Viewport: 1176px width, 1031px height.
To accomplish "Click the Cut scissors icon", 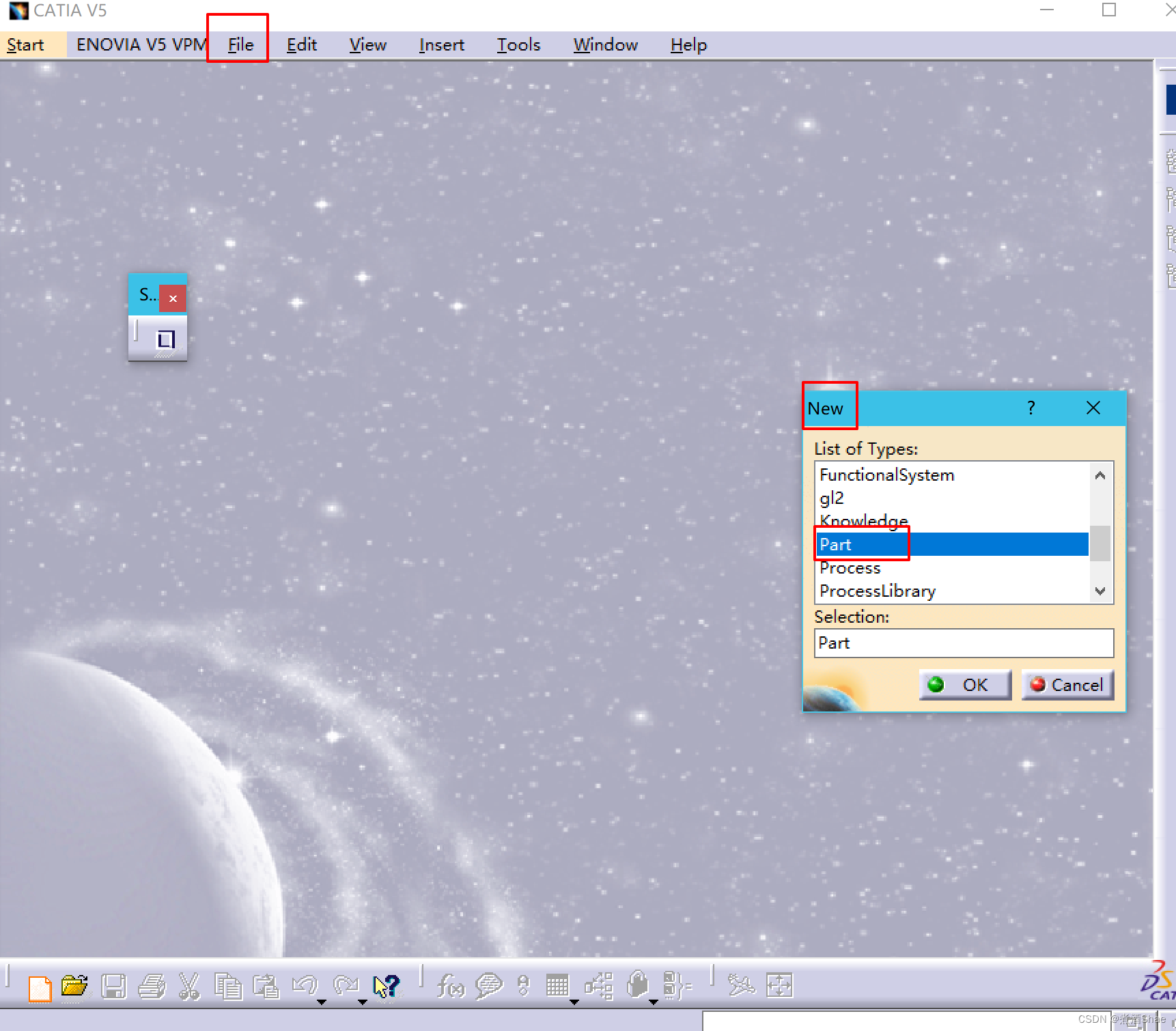I will pyautogui.click(x=189, y=987).
